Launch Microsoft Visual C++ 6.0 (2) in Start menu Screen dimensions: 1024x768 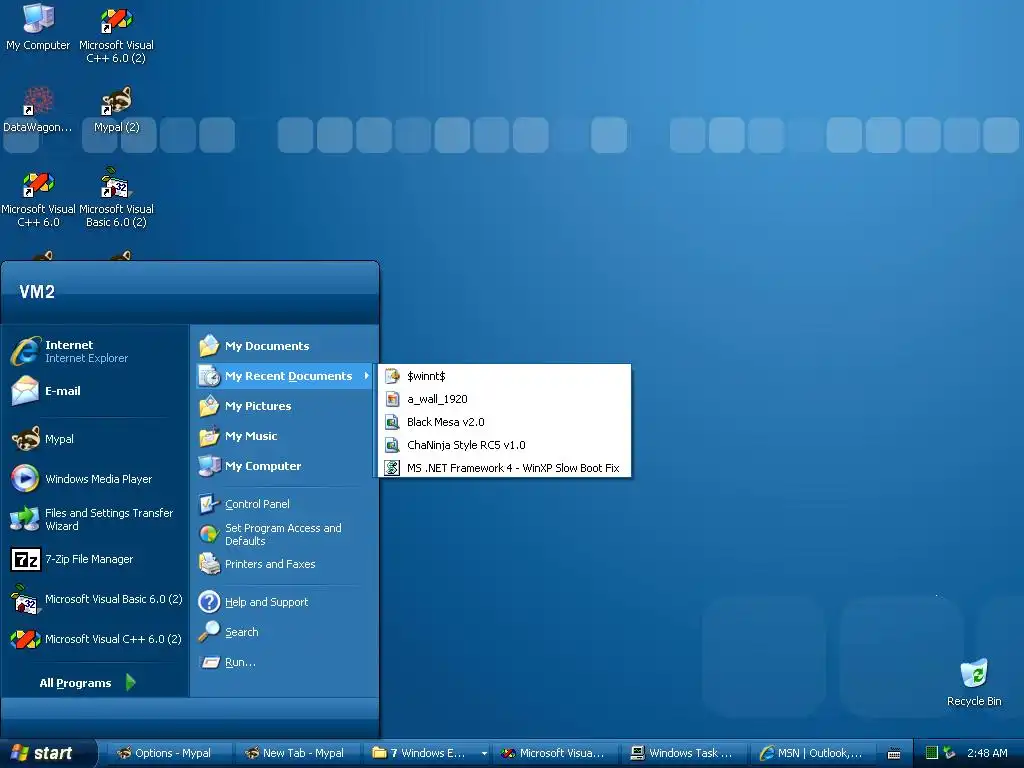point(95,639)
